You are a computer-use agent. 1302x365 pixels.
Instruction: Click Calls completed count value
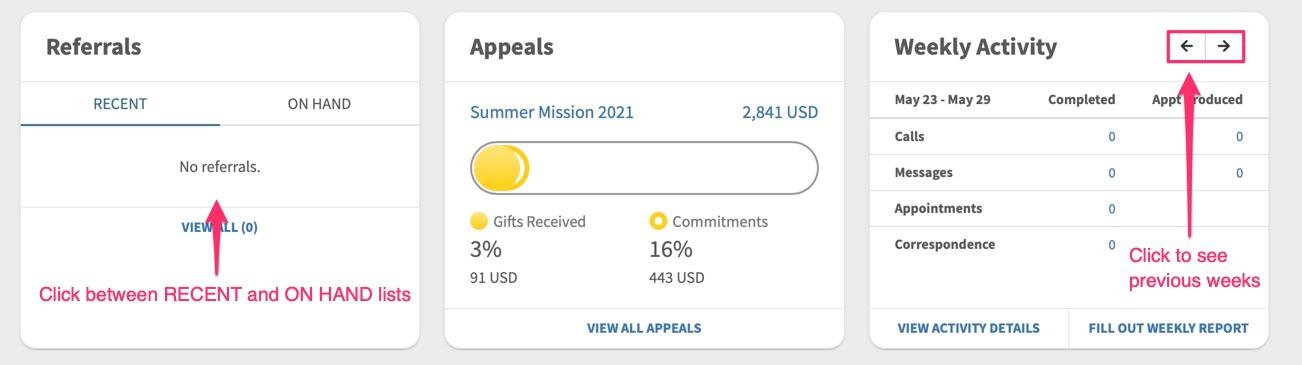pyautogui.click(x=1111, y=137)
